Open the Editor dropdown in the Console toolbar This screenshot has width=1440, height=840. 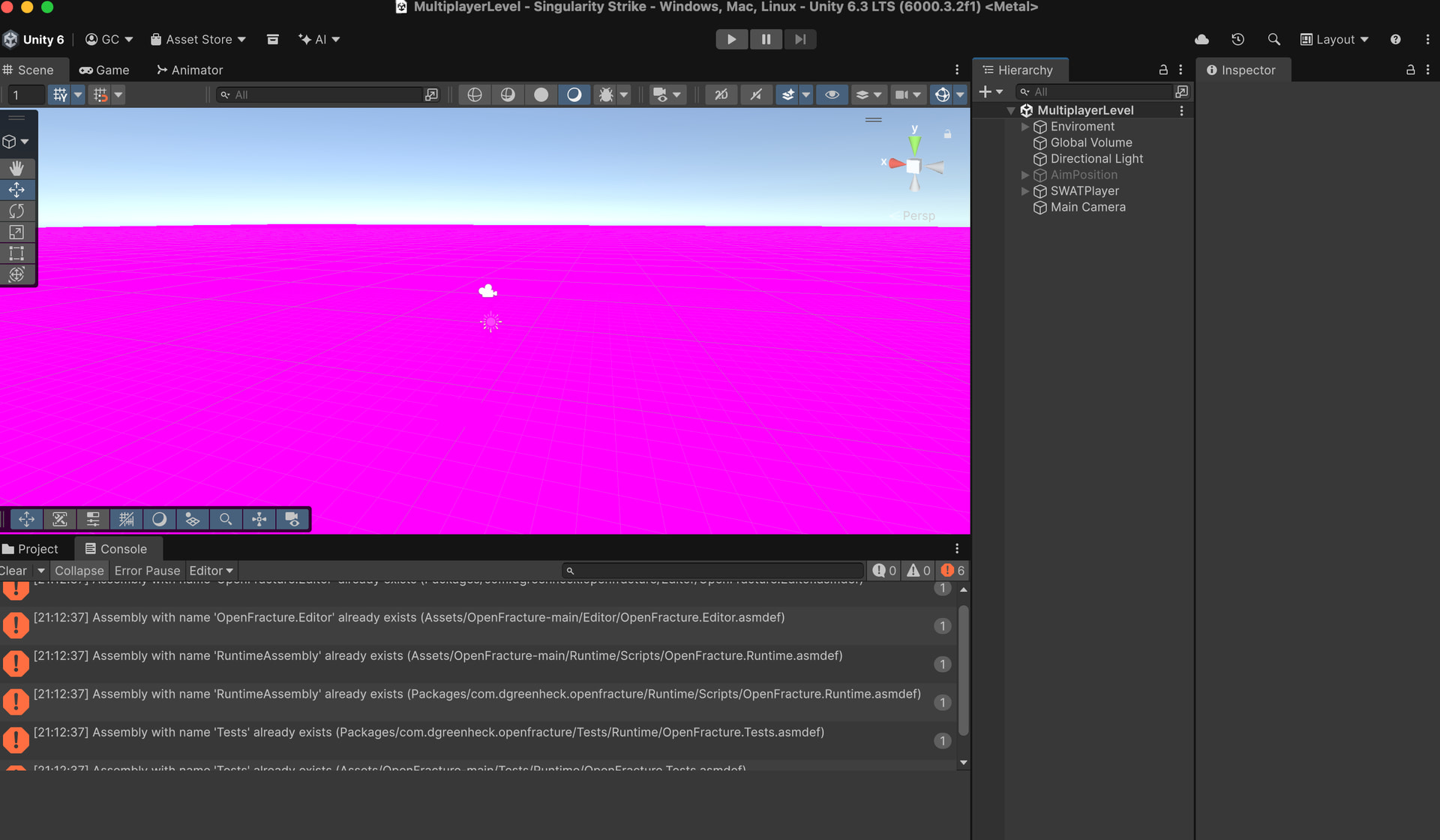(211, 571)
